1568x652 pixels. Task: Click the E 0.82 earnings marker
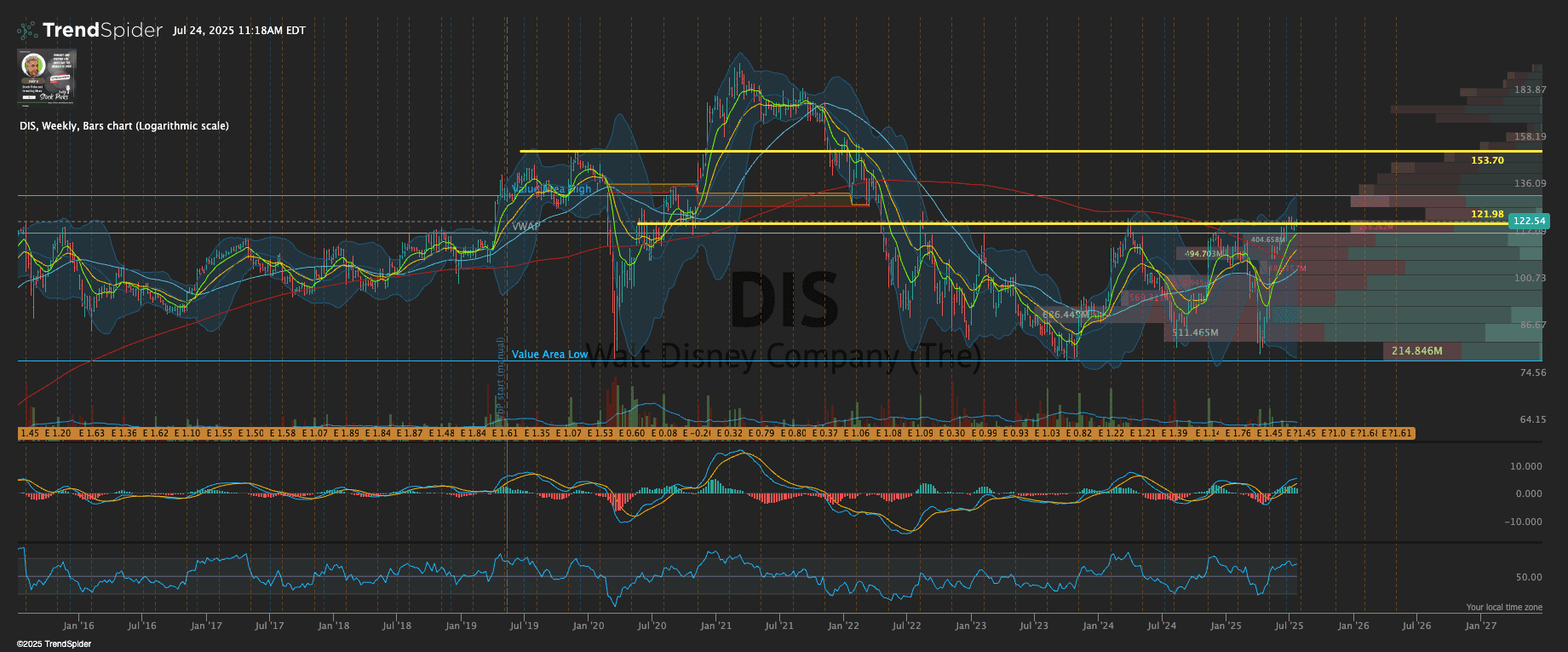point(1079,433)
